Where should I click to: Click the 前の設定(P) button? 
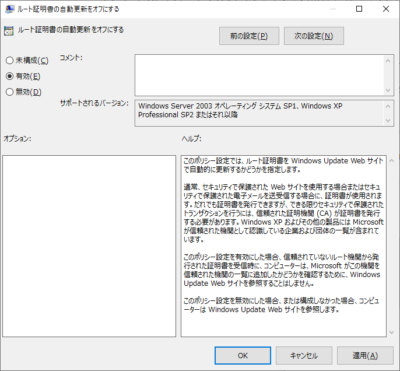click(249, 36)
